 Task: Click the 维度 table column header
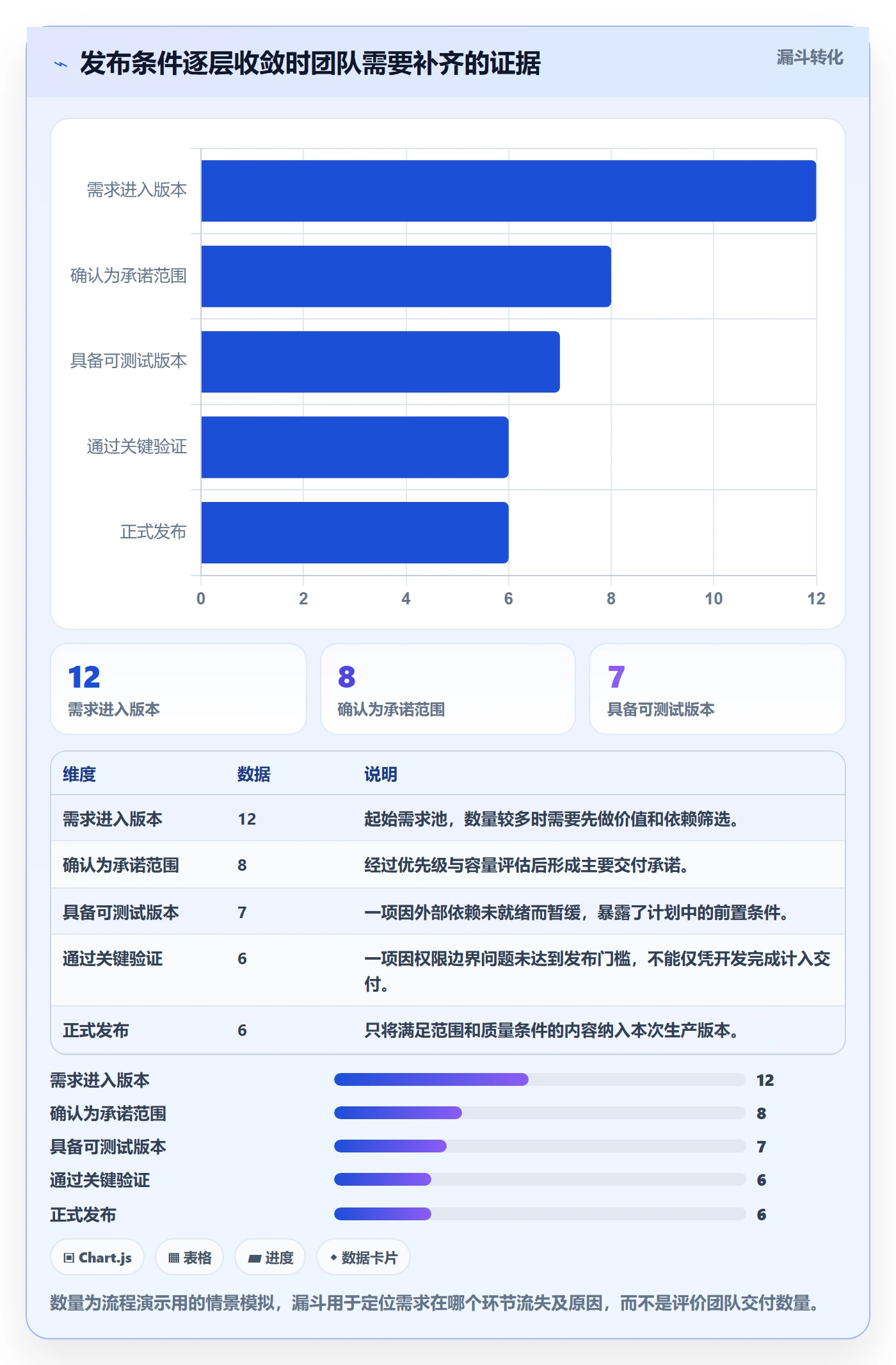[79, 774]
